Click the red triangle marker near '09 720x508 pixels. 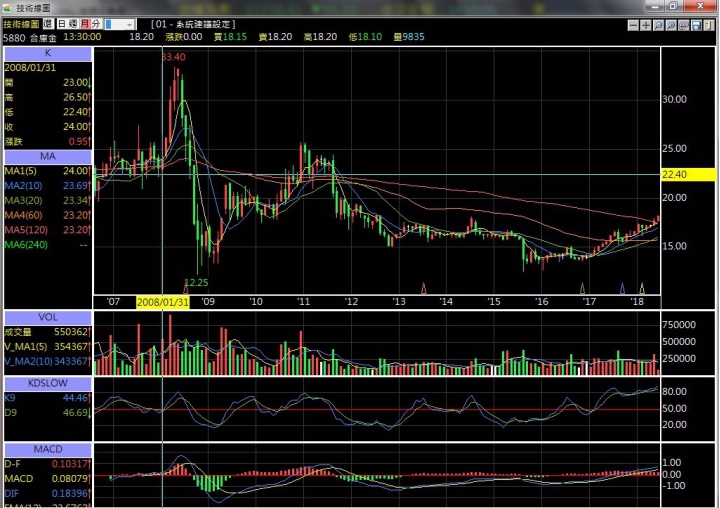(186, 289)
